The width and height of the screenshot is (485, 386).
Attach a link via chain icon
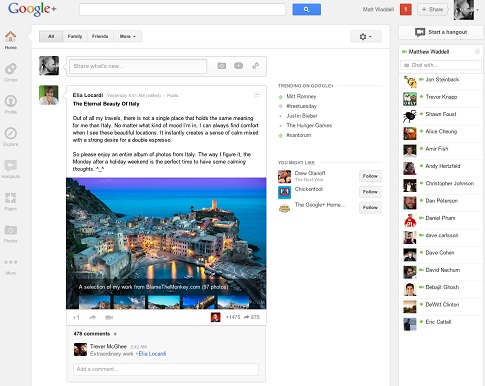[x=256, y=66]
